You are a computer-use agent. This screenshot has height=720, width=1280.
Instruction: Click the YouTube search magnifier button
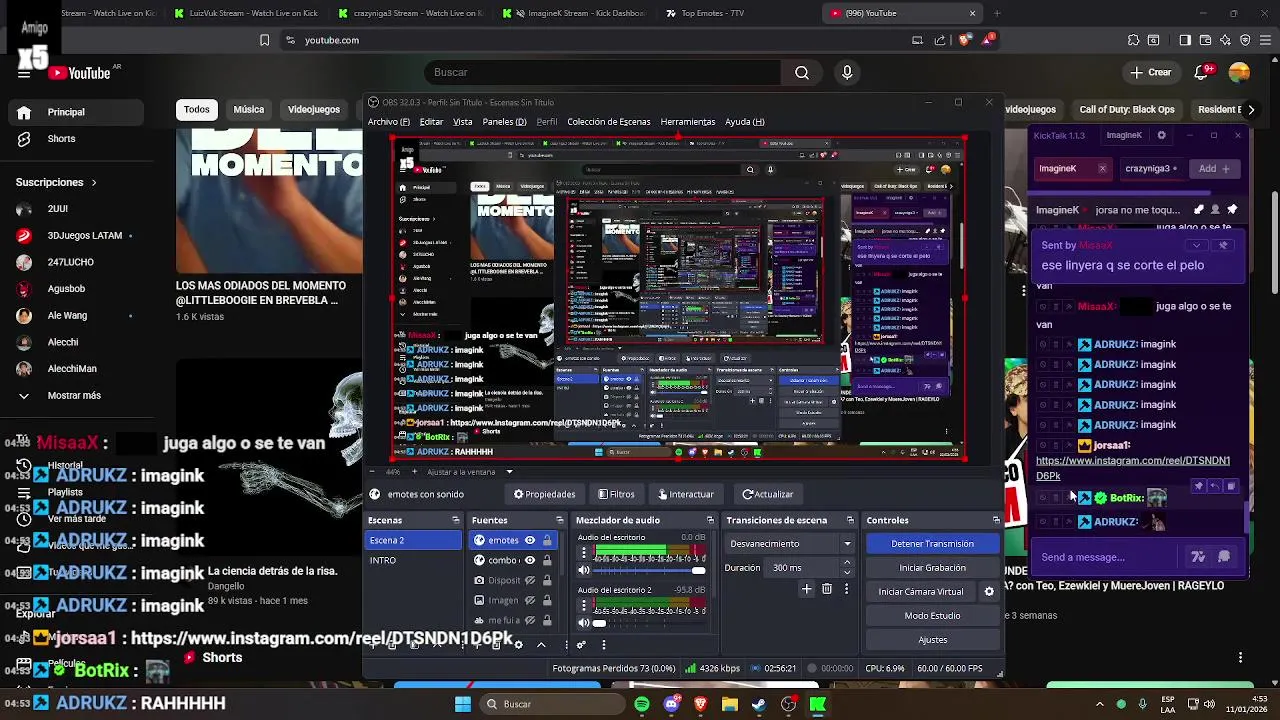[x=802, y=72]
